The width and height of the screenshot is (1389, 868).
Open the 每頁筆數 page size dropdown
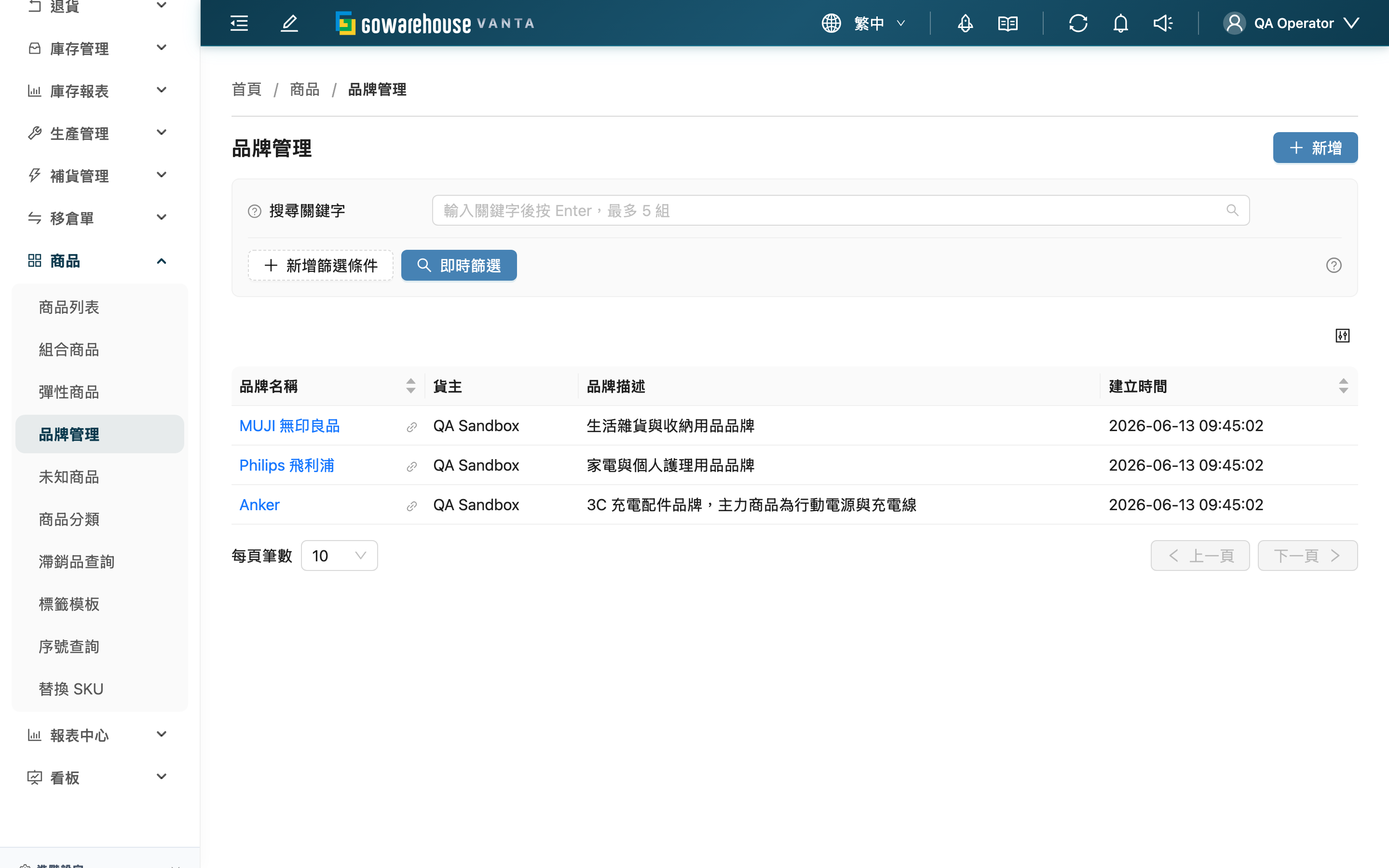click(339, 555)
